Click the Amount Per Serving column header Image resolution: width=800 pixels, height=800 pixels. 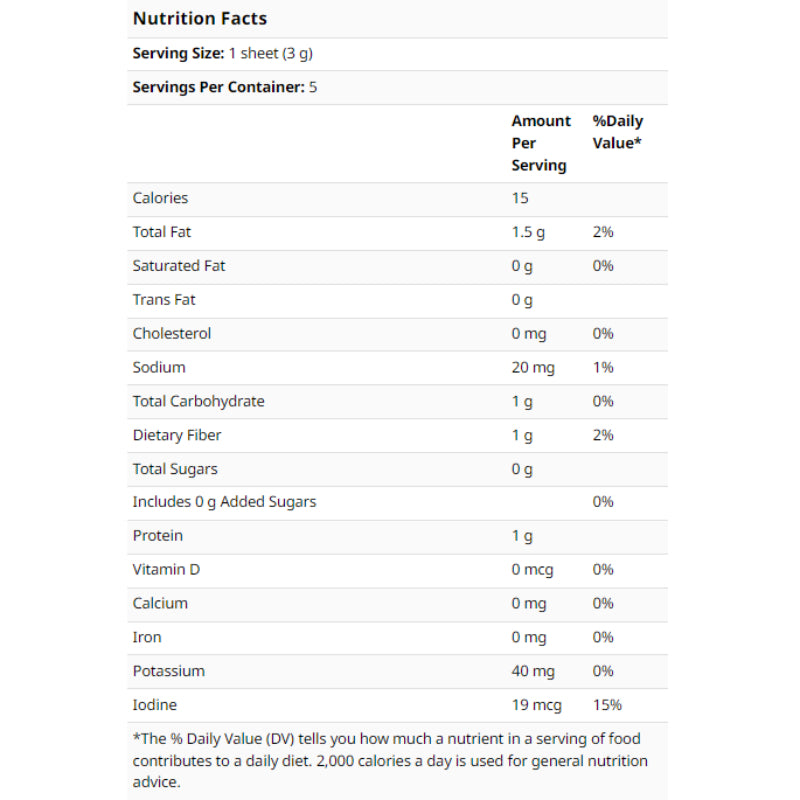pos(541,143)
